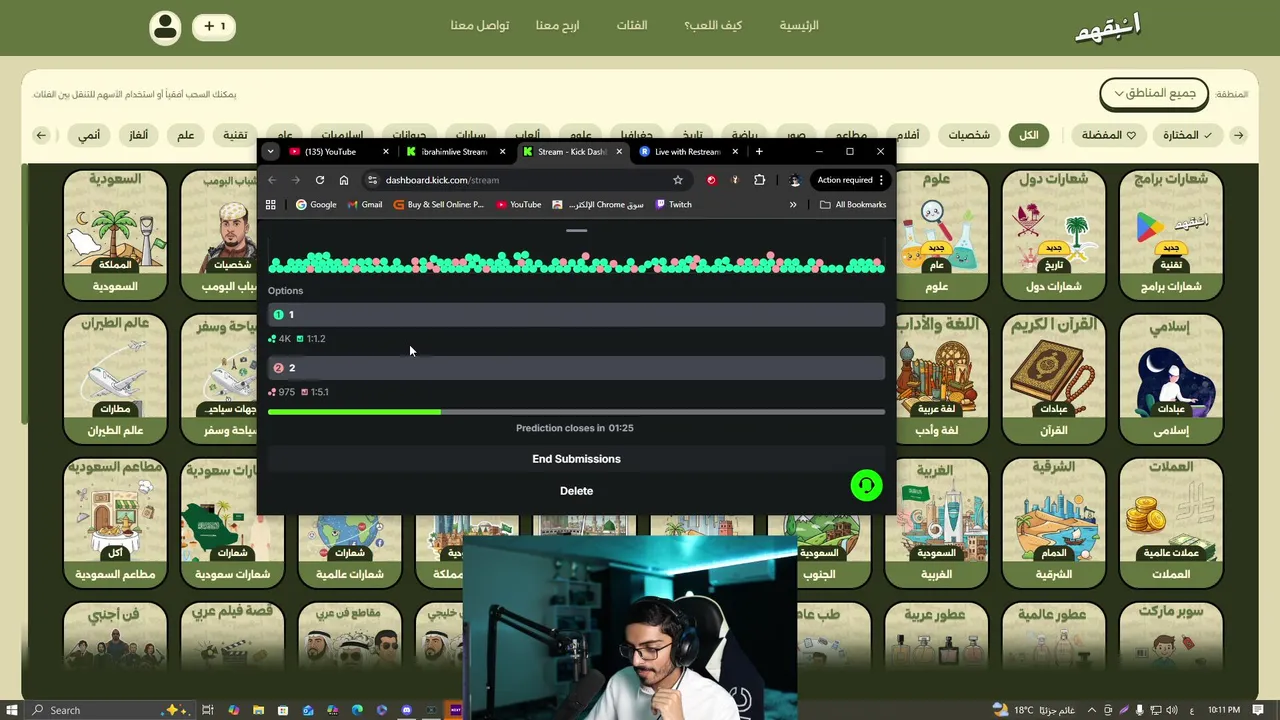
Task: Select the أنمي category chip
Action: (90, 135)
